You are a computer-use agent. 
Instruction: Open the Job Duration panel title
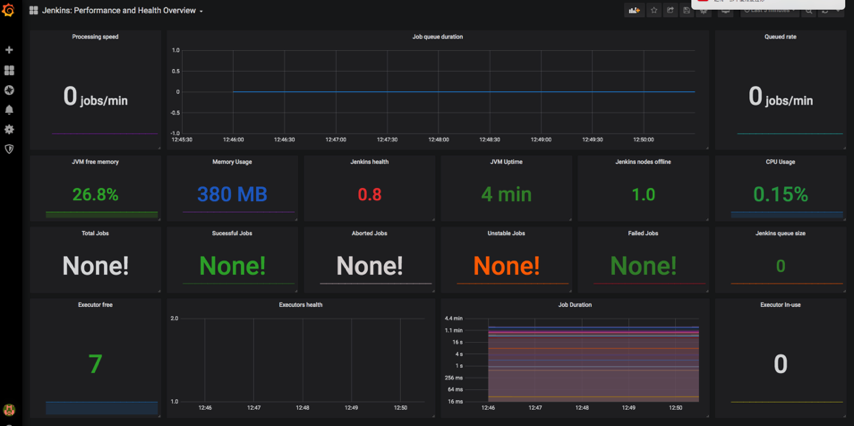(x=575, y=305)
